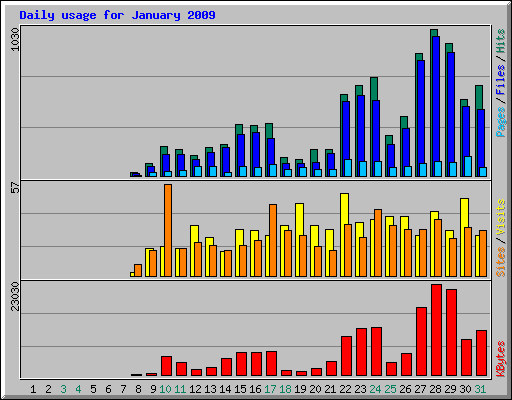Image resolution: width=512 pixels, height=400 pixels.
Task: Click green weekend day label 3
Action: 63,389
